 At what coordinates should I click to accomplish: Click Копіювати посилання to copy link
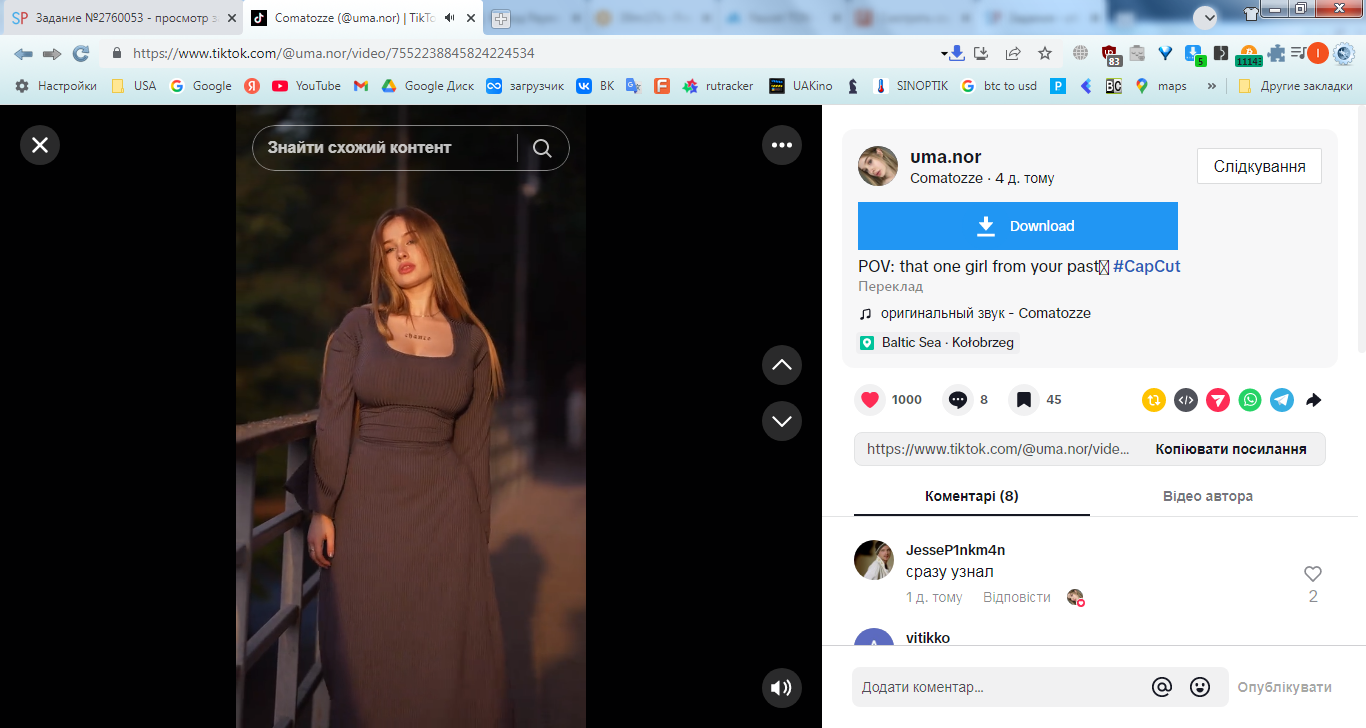click(x=1231, y=449)
